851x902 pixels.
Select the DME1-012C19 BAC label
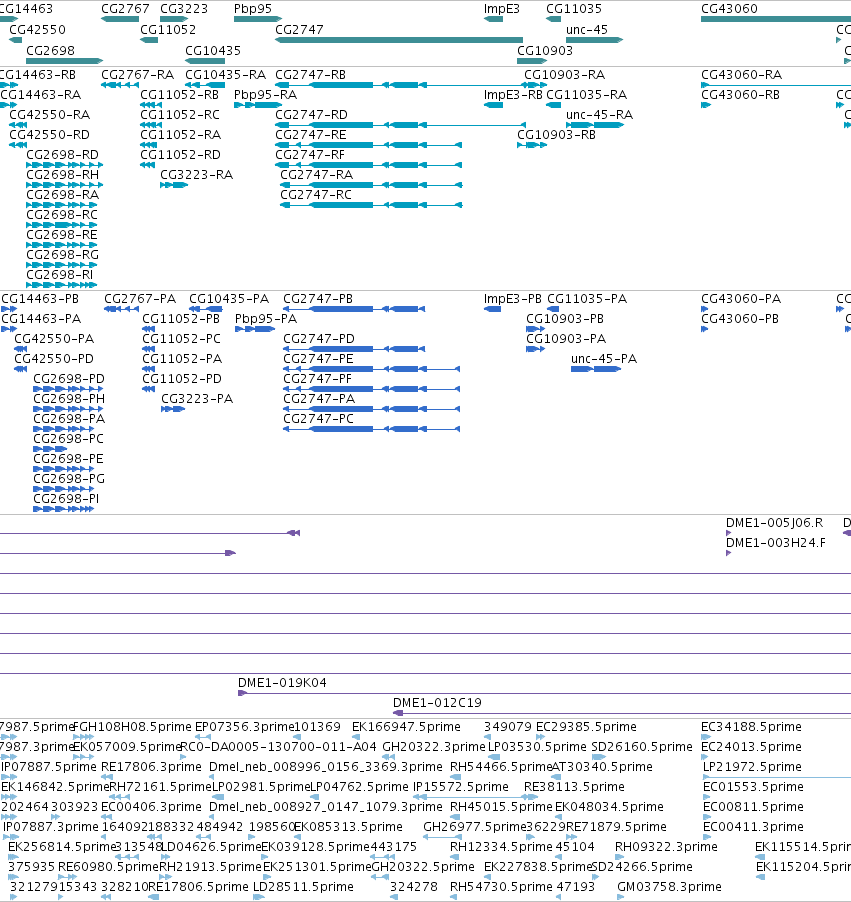pyautogui.click(x=437, y=702)
